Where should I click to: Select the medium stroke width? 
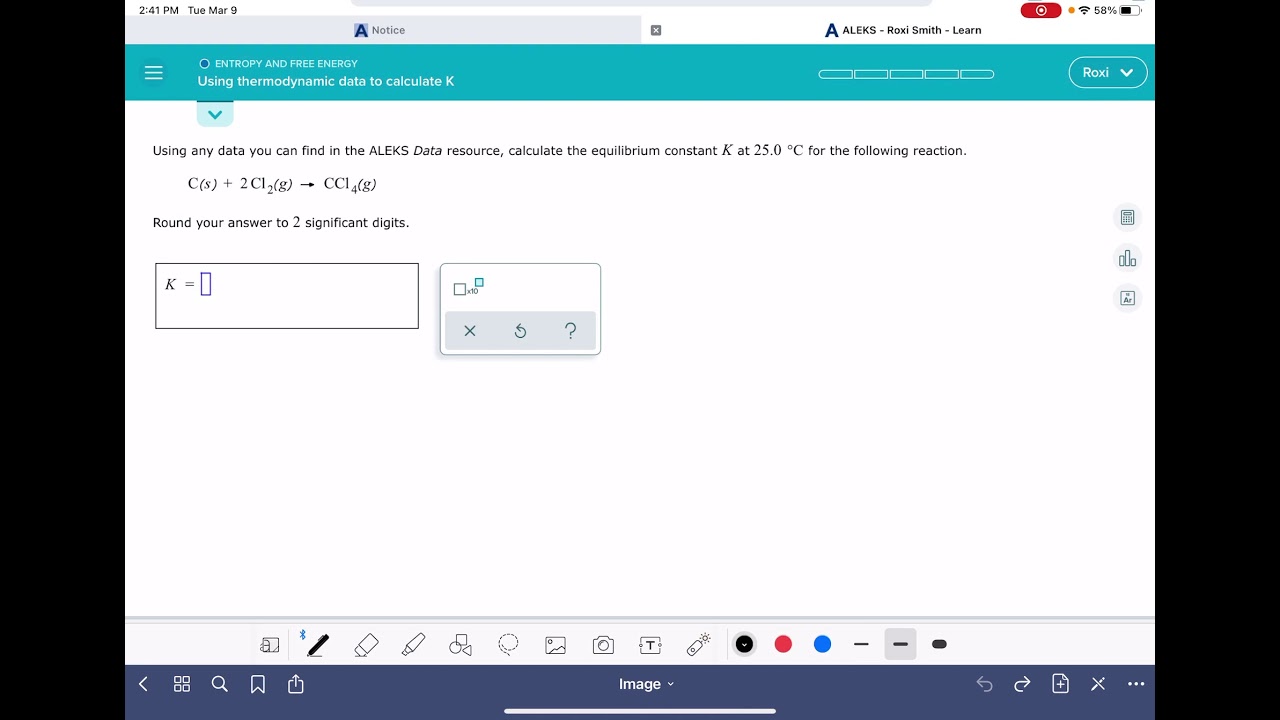[x=900, y=644]
